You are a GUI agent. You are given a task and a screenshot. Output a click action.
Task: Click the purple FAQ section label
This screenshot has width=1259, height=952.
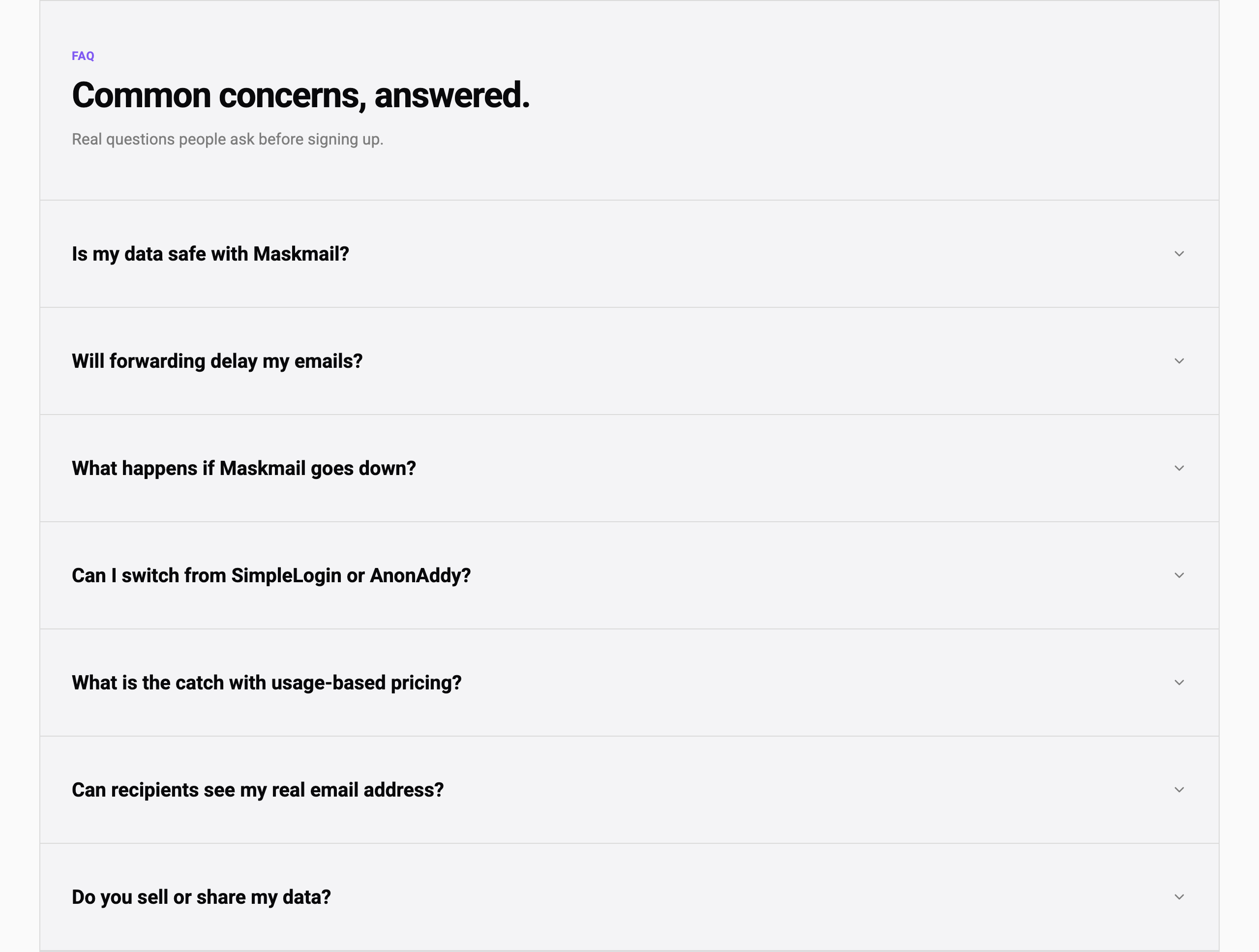click(x=83, y=56)
